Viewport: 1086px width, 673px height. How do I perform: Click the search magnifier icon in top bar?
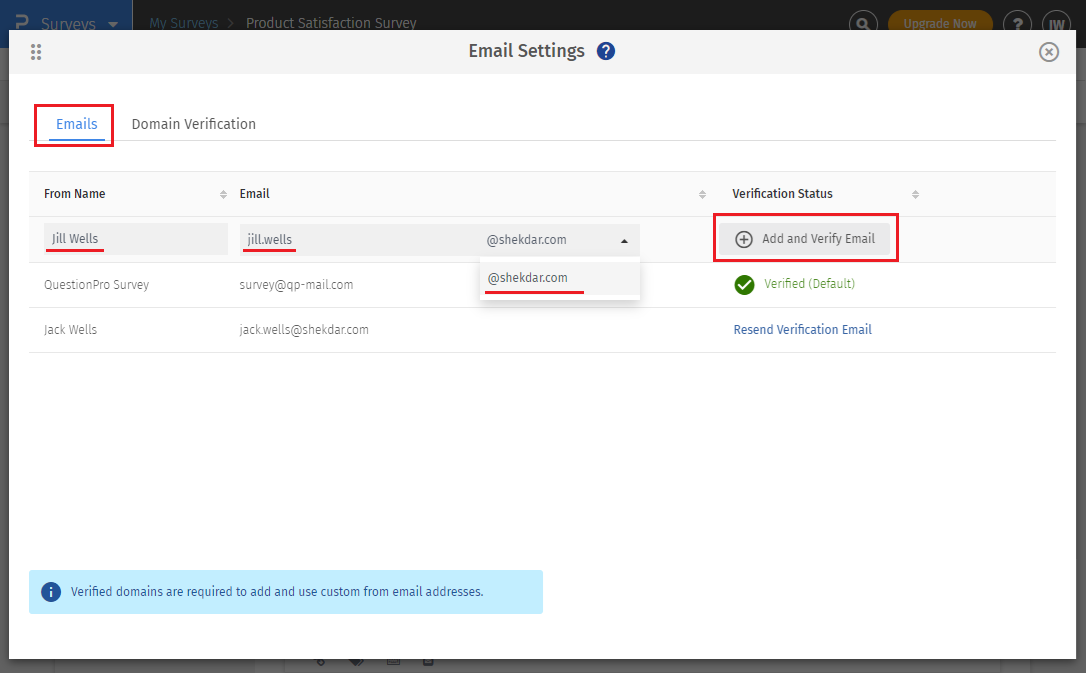(863, 23)
